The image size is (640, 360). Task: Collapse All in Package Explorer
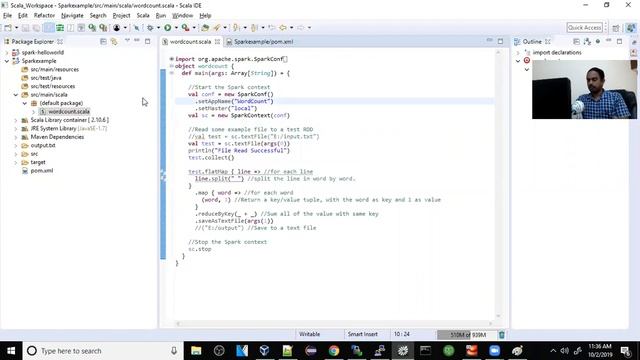[x=103, y=42]
